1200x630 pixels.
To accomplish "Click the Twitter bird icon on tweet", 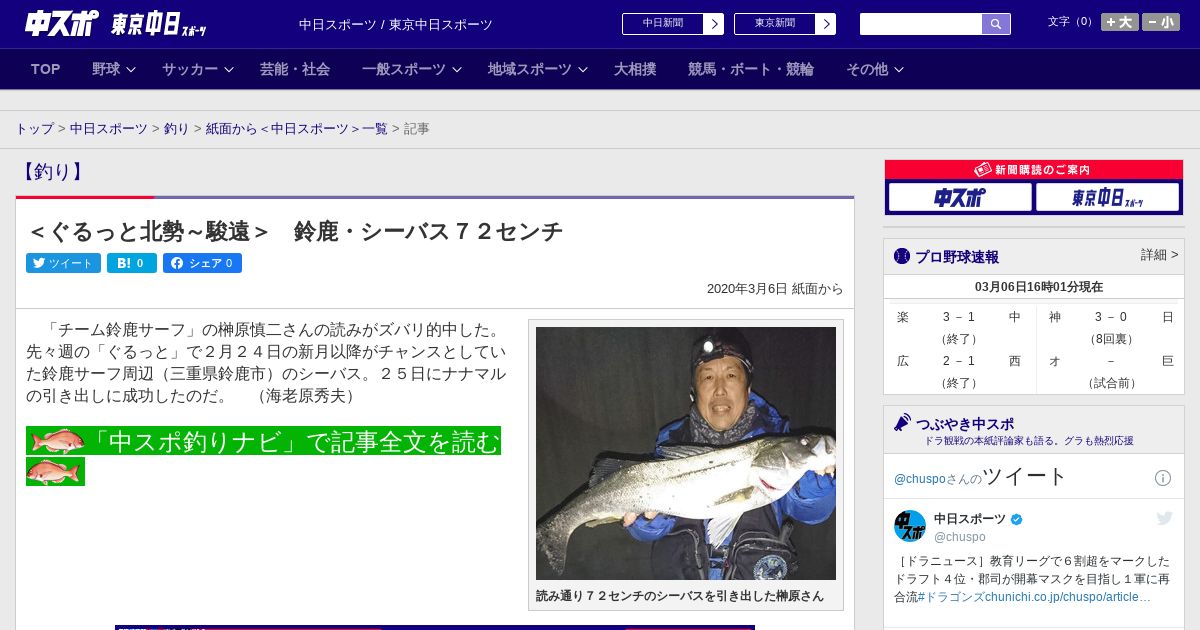I will click(x=1164, y=518).
